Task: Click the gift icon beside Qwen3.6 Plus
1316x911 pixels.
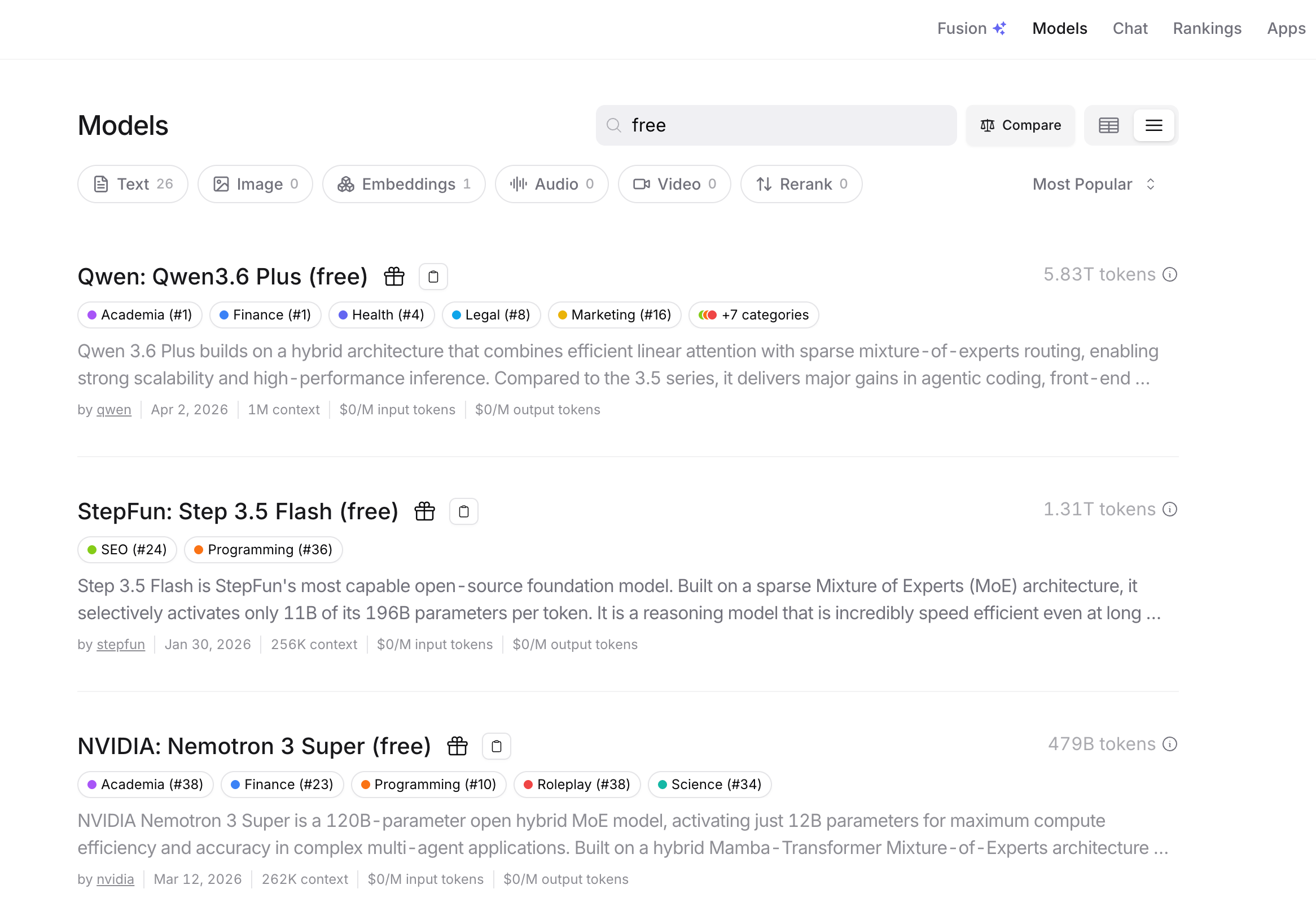Action: [x=394, y=276]
